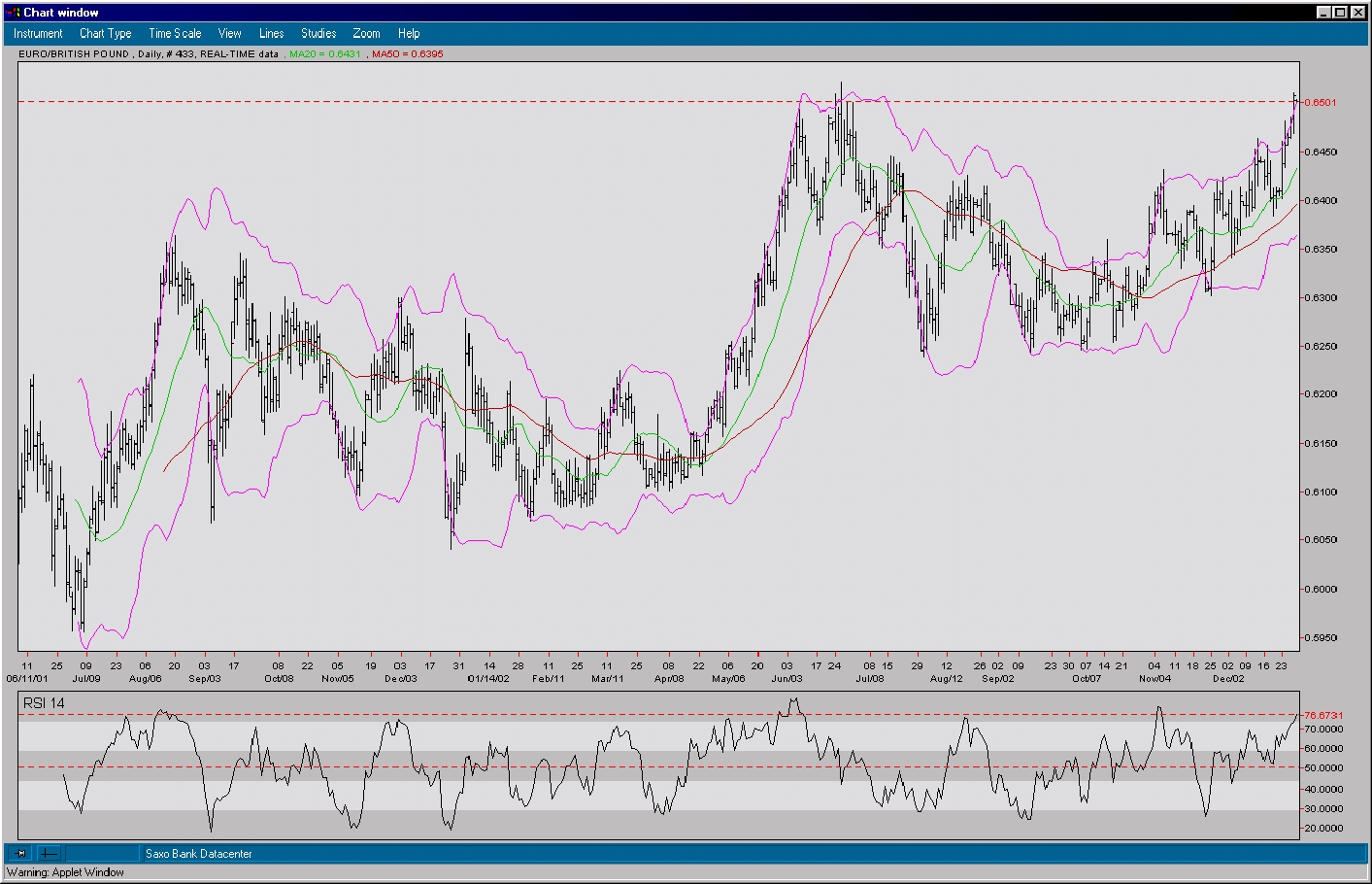
Task: Maximize the Chart window
Action: 1340,13
